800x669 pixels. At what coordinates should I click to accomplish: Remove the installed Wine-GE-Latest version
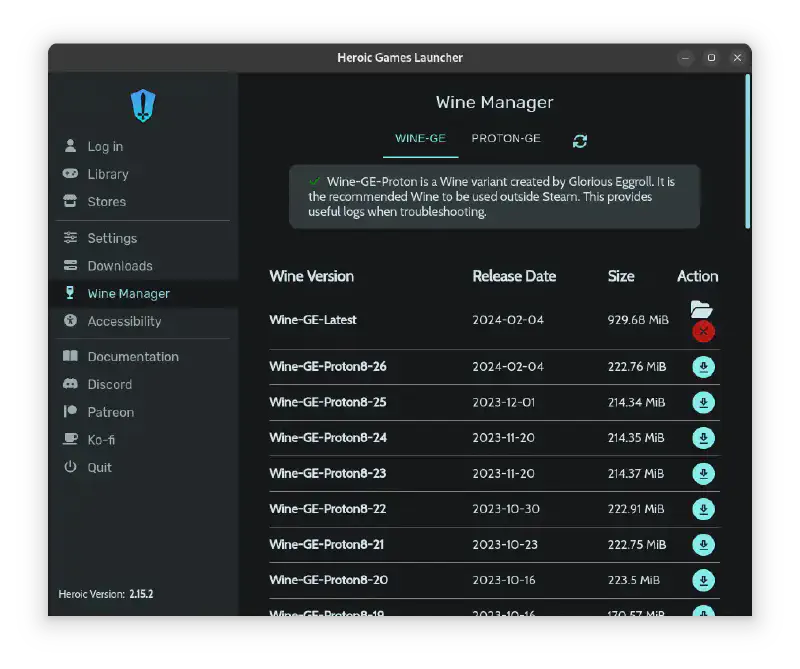point(703,332)
